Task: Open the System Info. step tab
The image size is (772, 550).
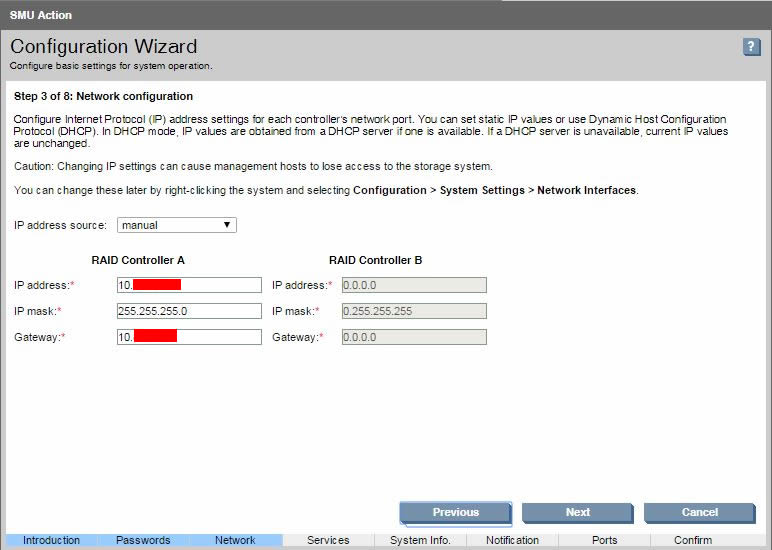Action: coord(420,540)
